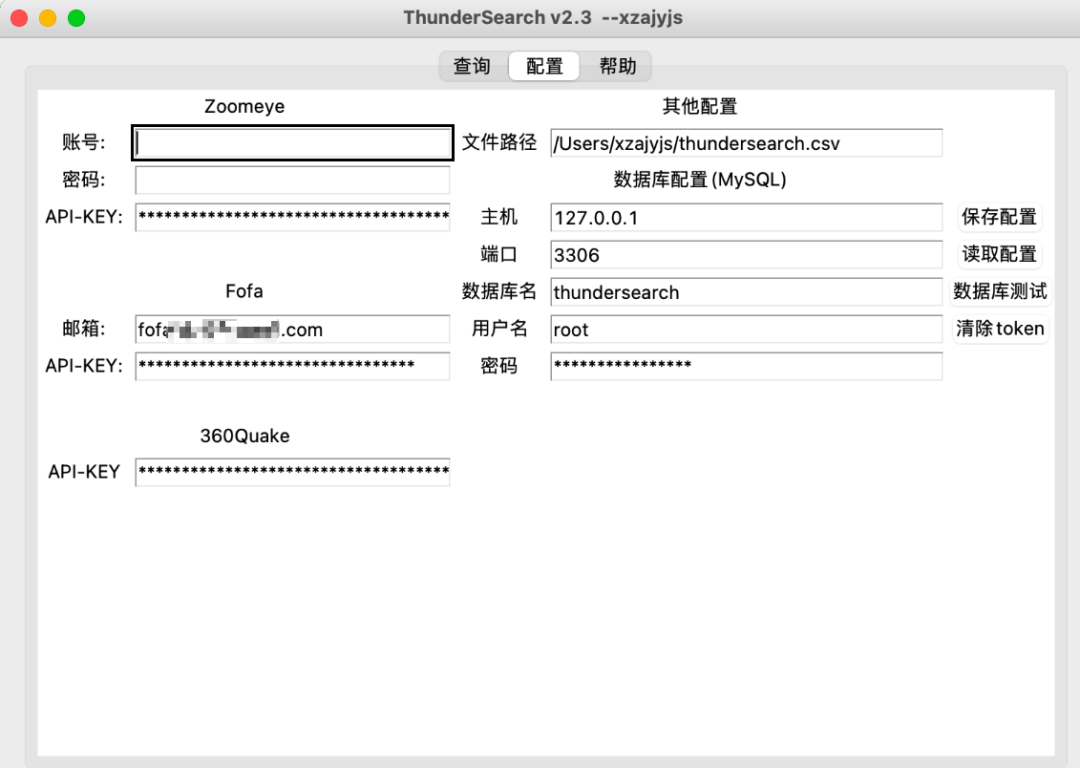The image size is (1080, 768).
Task: Click the 360Quake API-KEY field
Action: (292, 472)
